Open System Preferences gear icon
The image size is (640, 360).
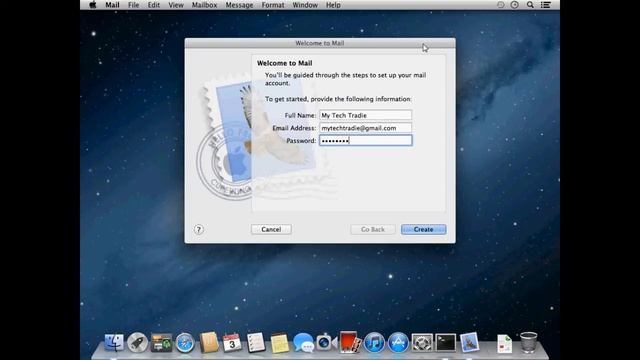[422, 342]
